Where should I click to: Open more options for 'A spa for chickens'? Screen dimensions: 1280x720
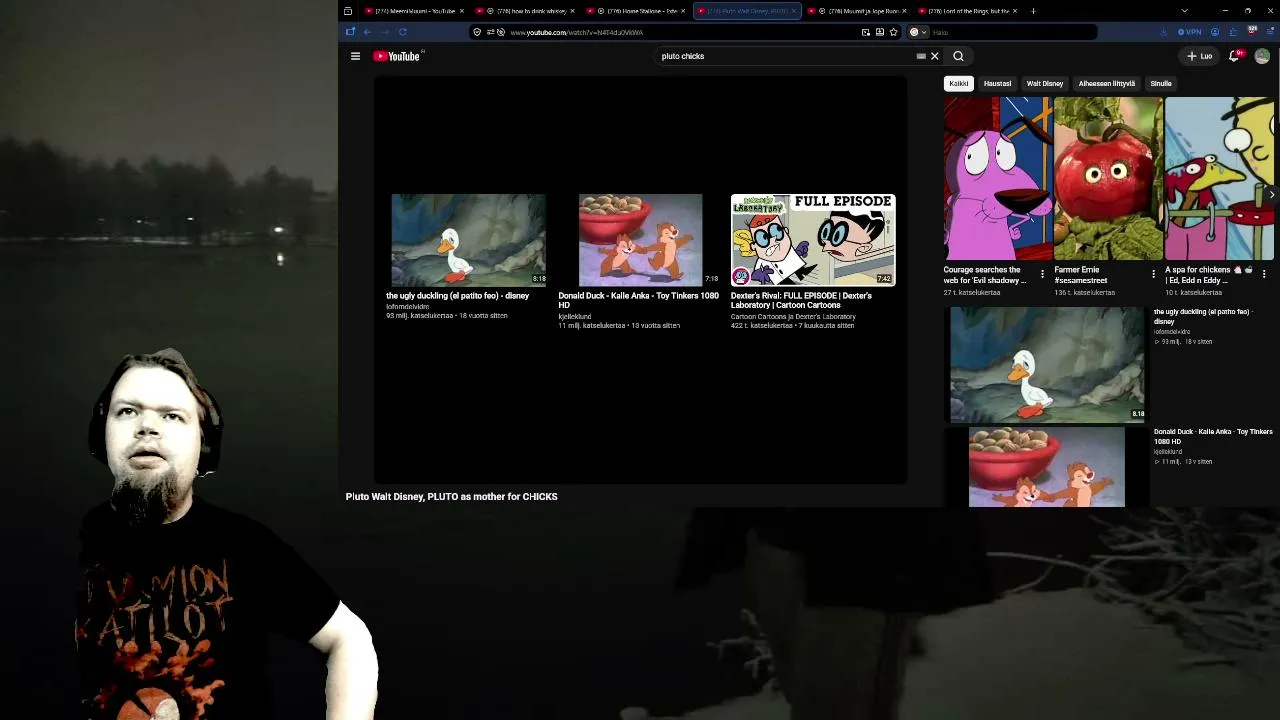point(1264,274)
